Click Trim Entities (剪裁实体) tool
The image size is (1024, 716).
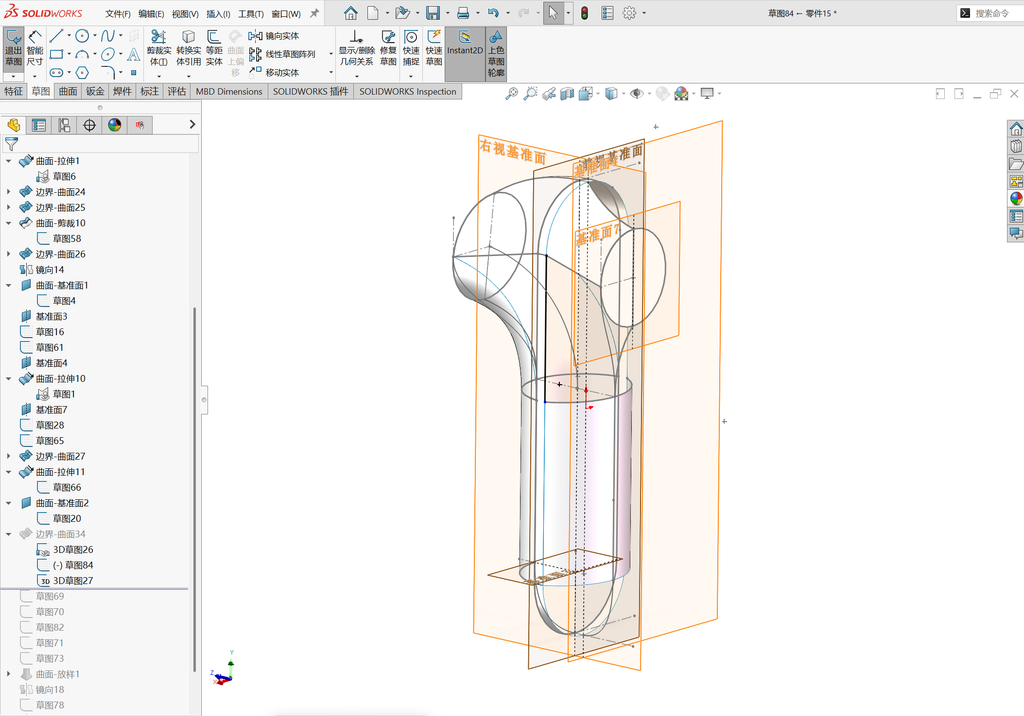click(x=159, y=48)
